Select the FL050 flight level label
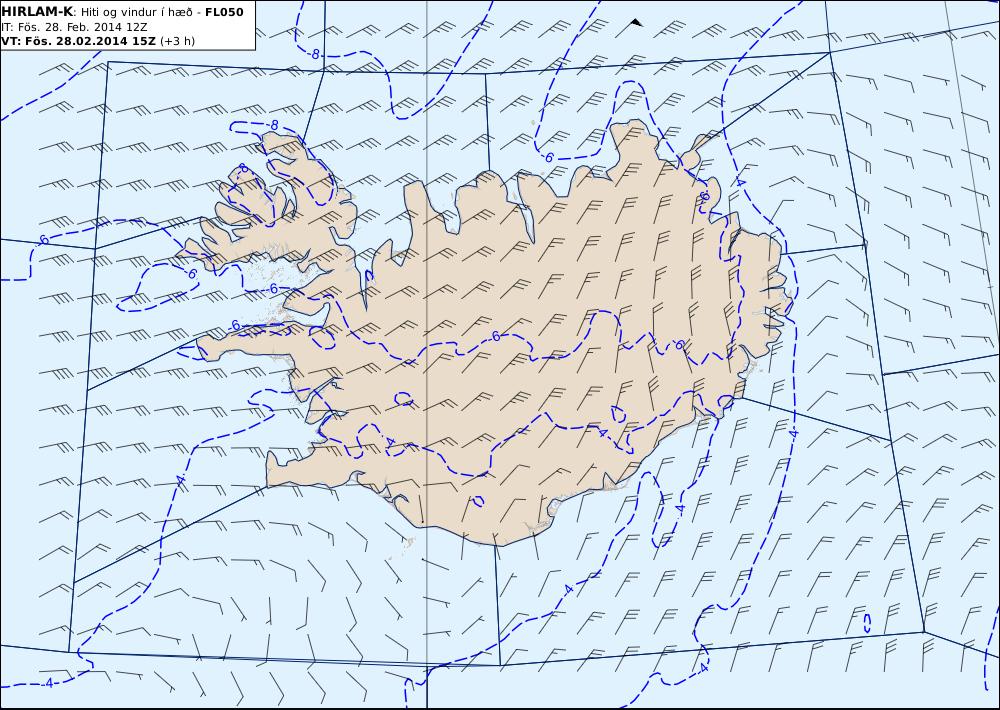The height and width of the screenshot is (710, 1000). [224, 12]
